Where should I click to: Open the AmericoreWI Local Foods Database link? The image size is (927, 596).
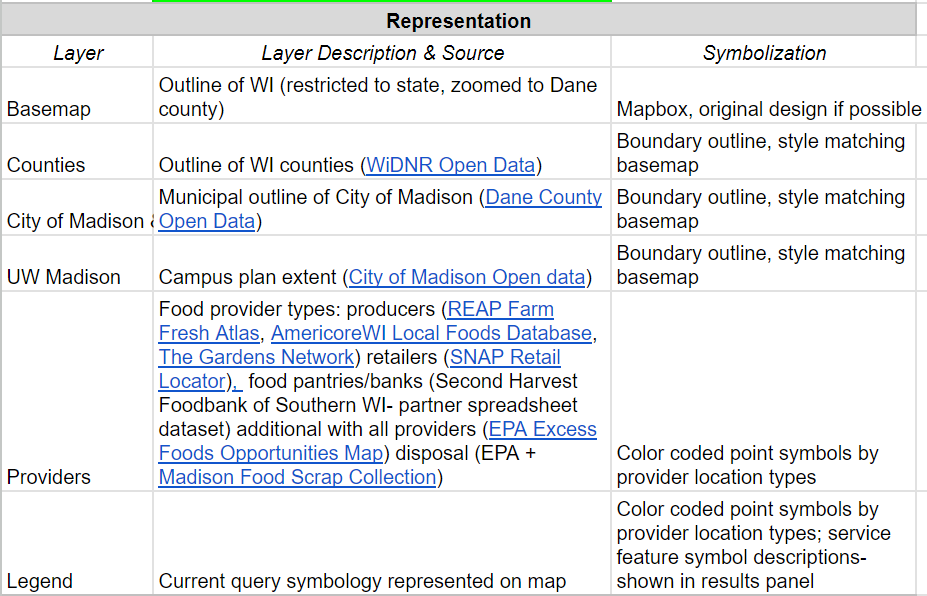pyautogui.click(x=431, y=333)
